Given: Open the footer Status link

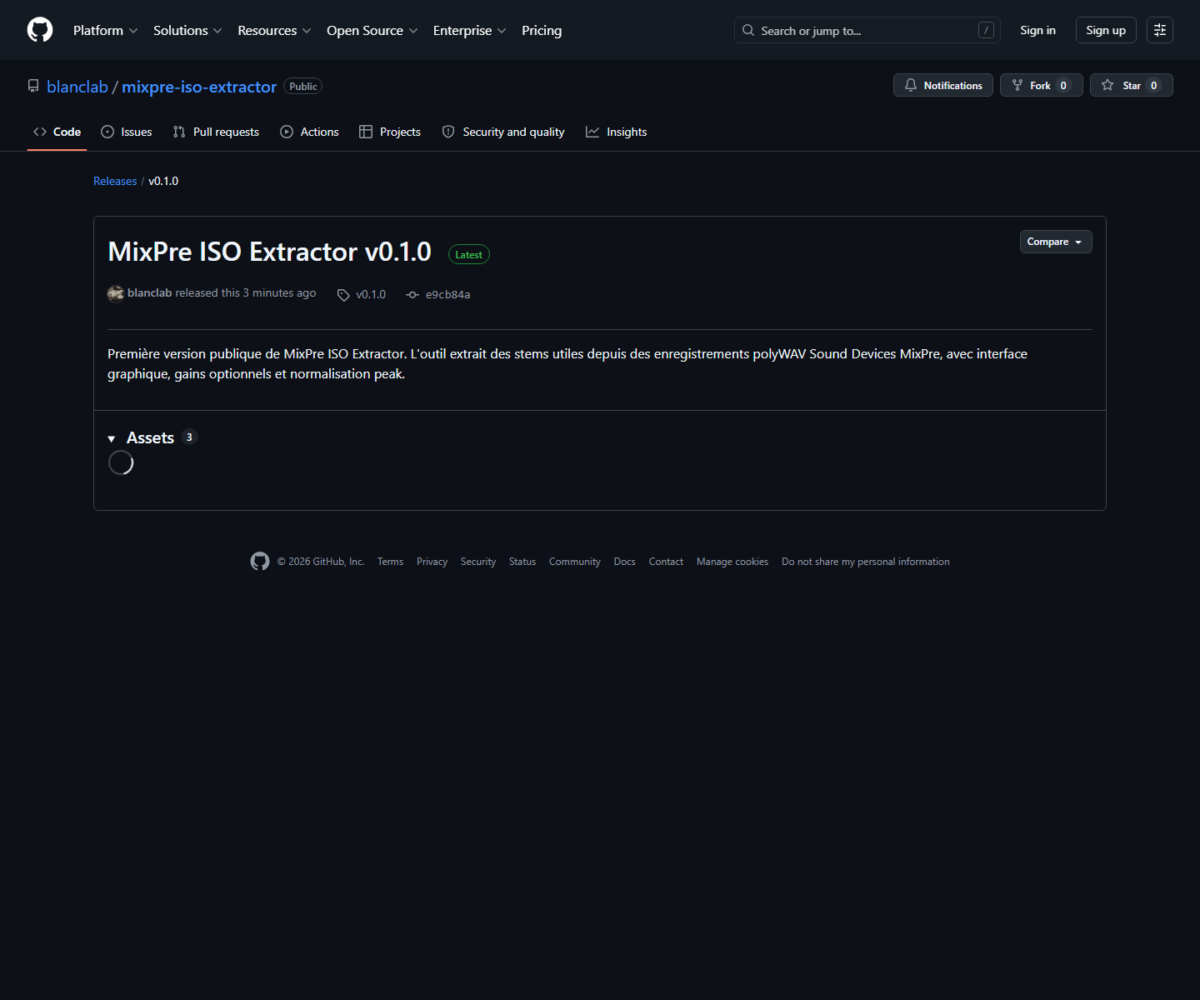Looking at the screenshot, I should pos(522,562).
